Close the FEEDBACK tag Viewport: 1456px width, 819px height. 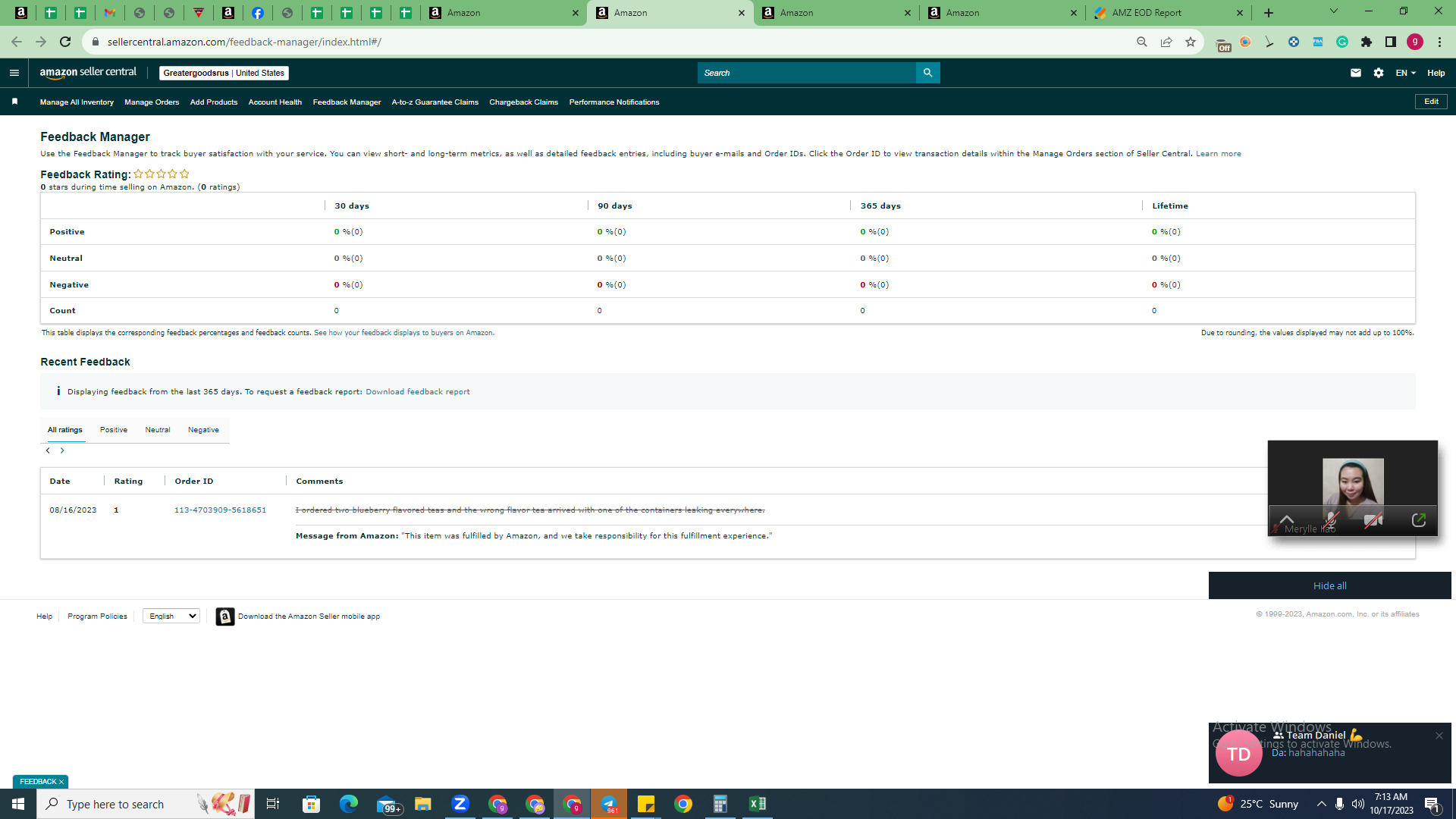(61, 782)
